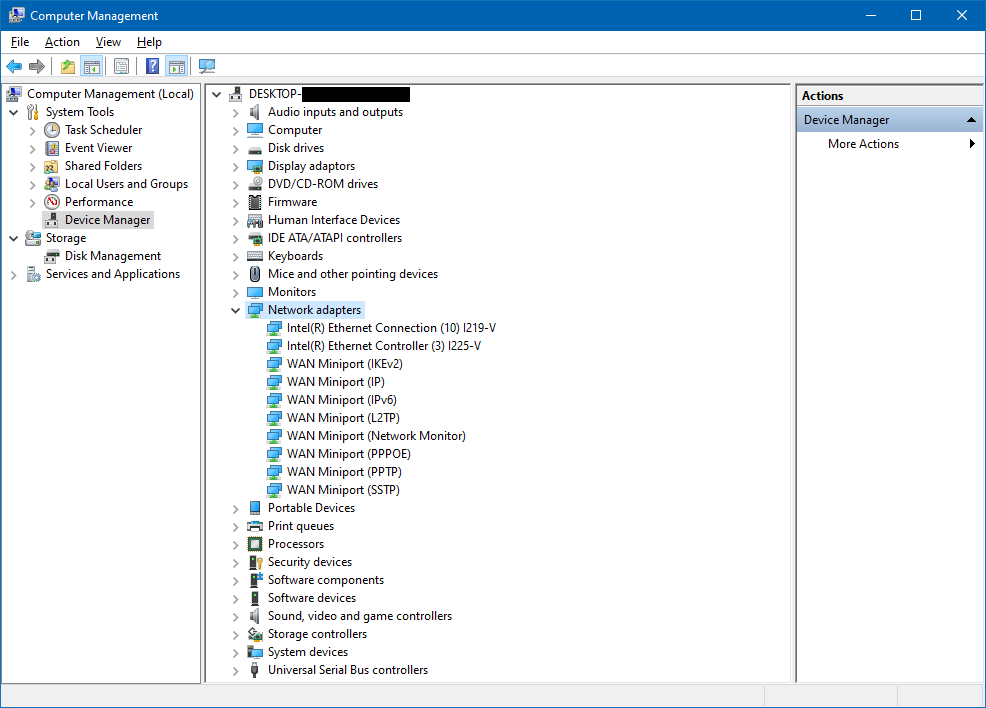Click the Event Viewer icon

[52, 148]
